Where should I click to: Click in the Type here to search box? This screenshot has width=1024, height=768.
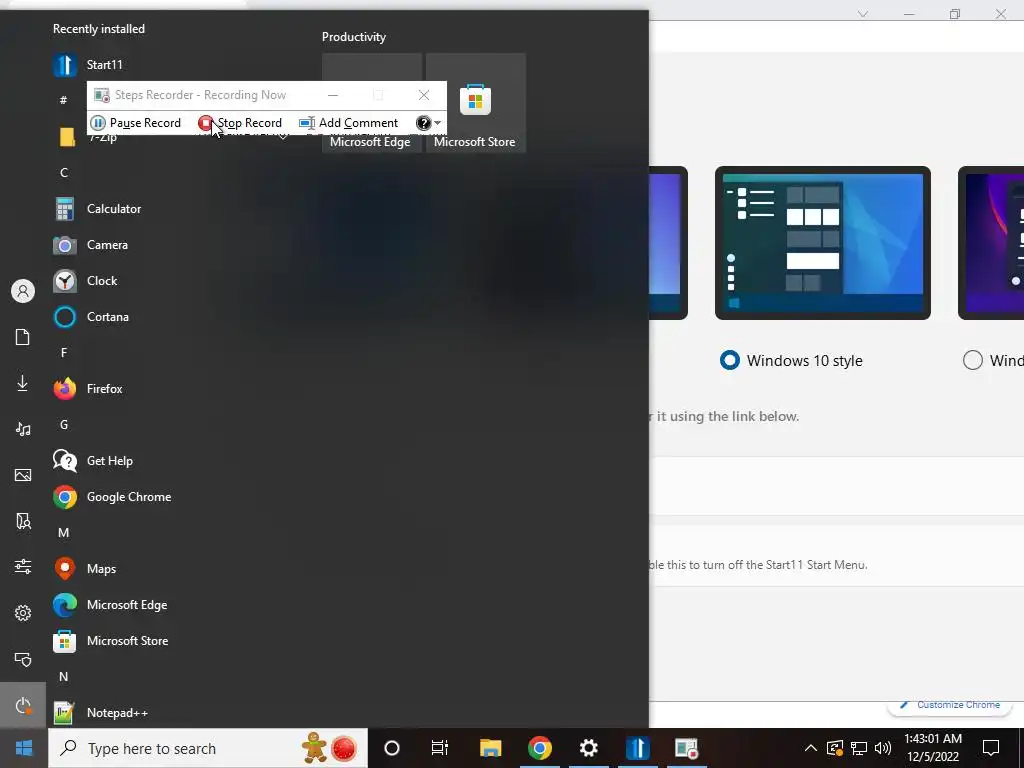pyautogui.click(x=208, y=748)
